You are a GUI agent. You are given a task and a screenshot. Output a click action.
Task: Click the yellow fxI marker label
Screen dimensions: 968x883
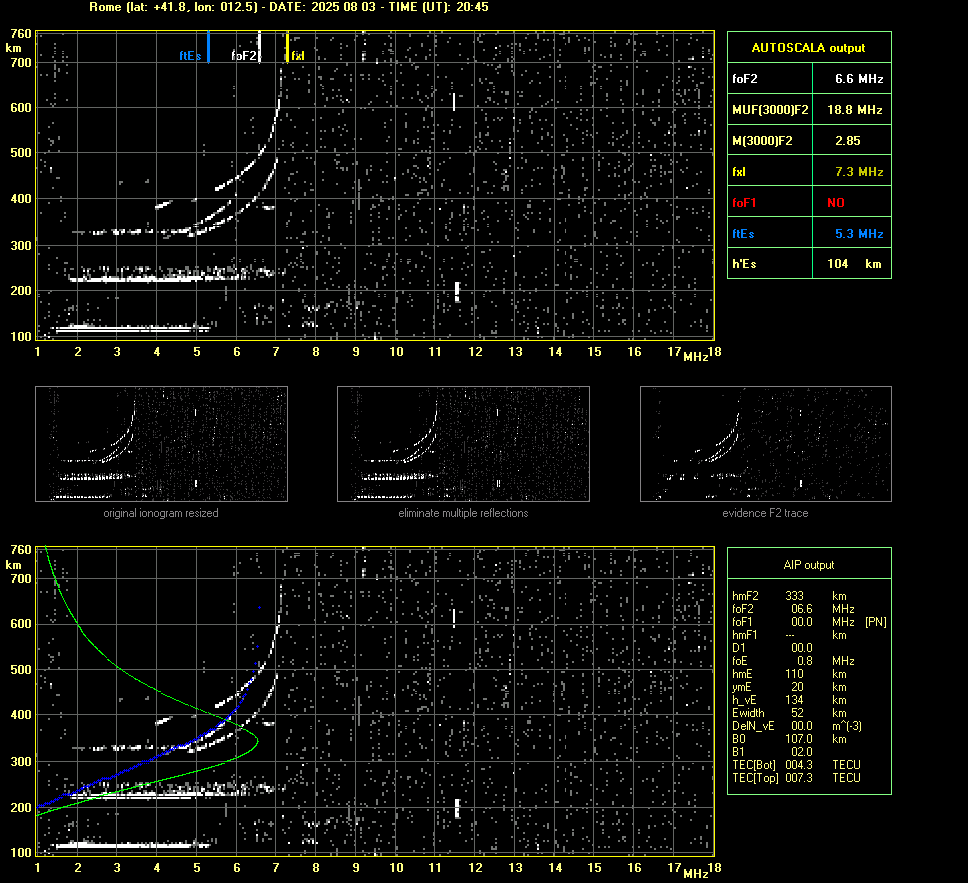(x=298, y=56)
